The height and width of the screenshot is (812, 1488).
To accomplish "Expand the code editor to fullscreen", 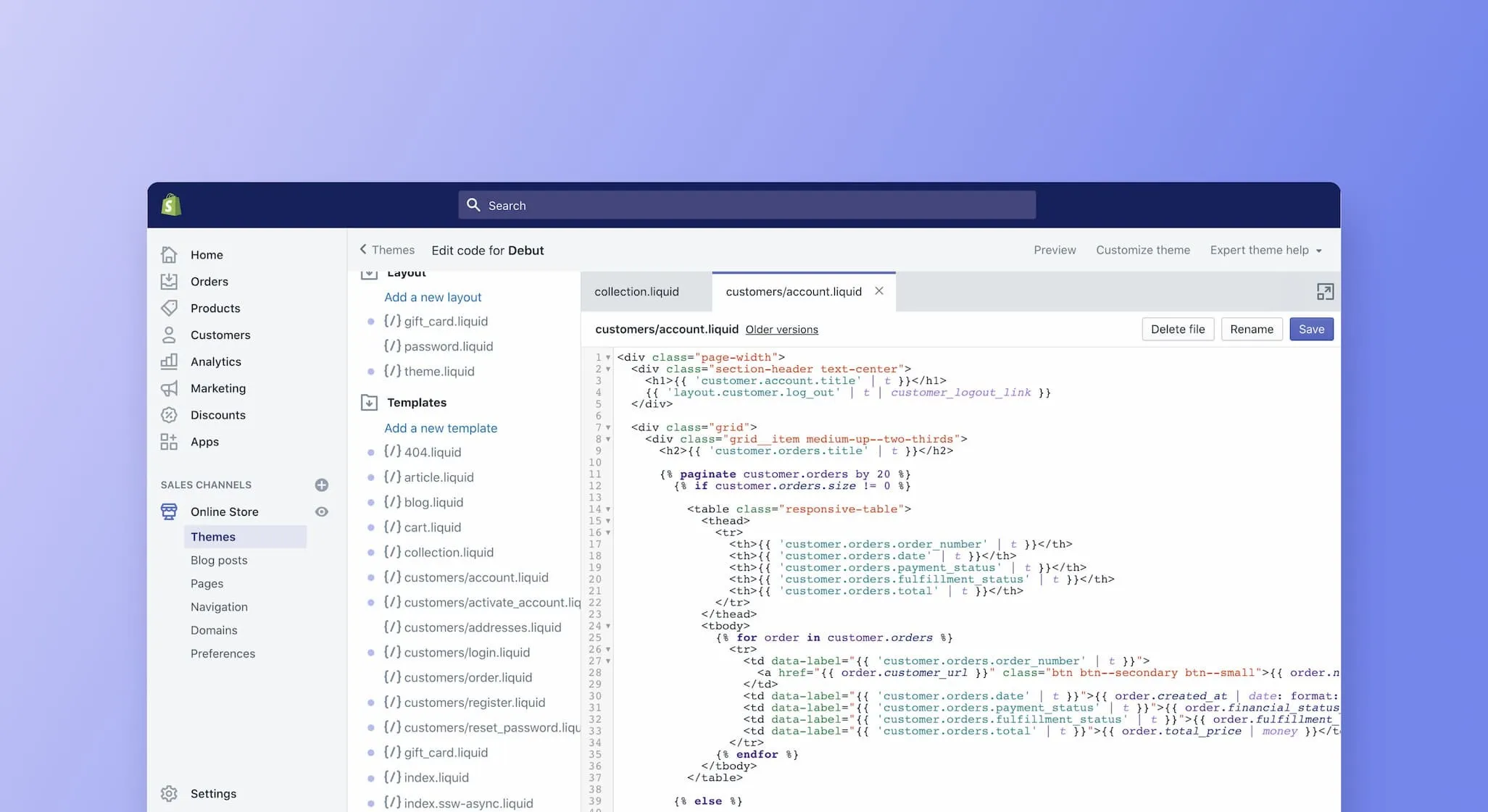I will tap(1324, 292).
